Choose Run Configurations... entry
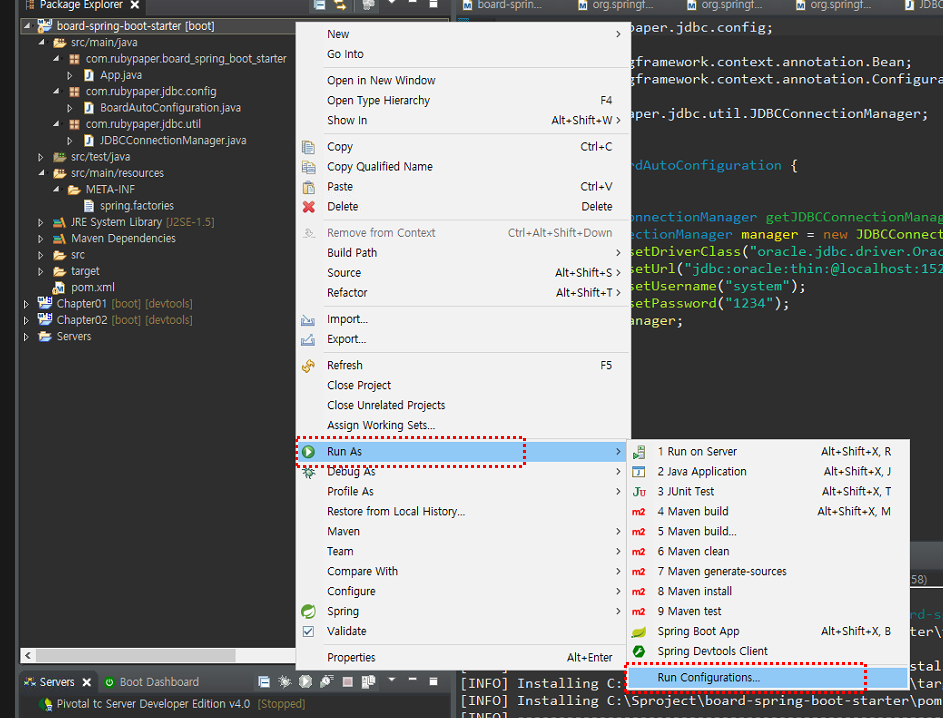 tap(767, 678)
